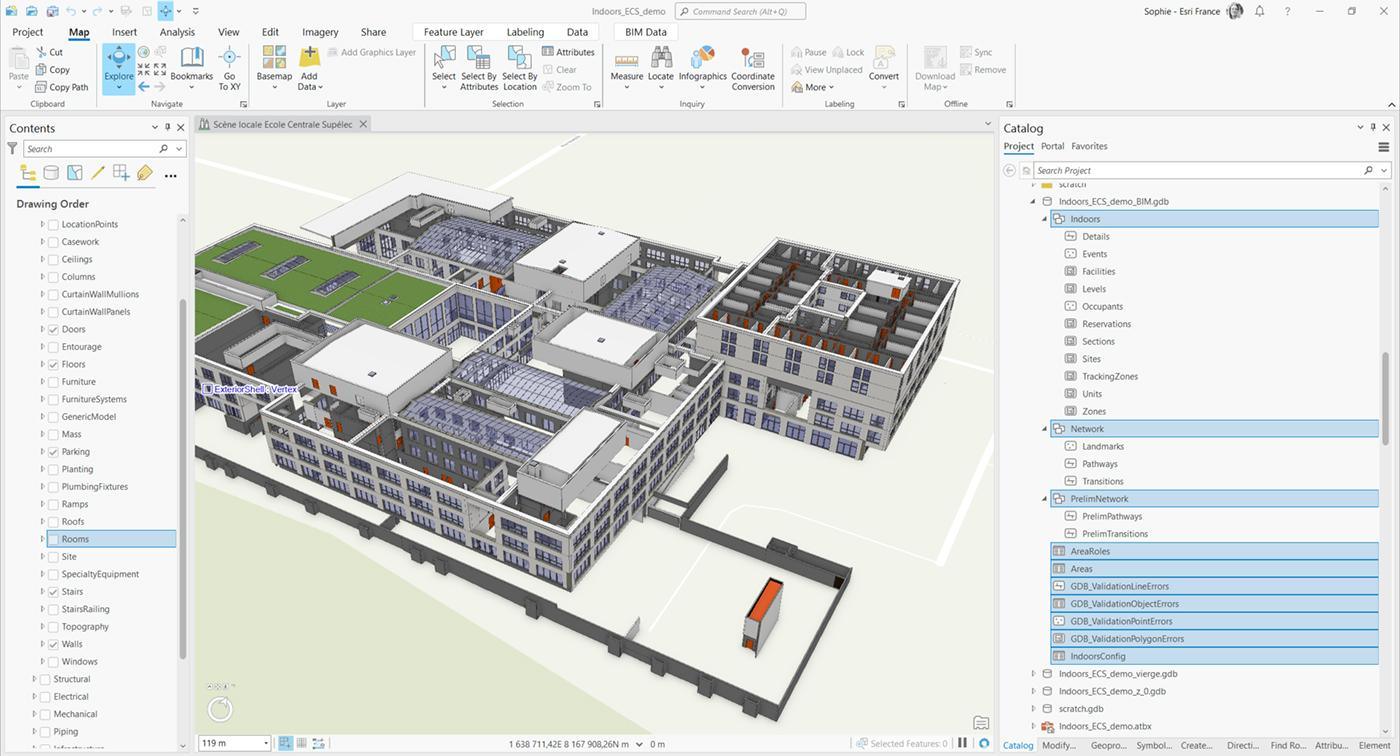Click the Zoom To selection button
Screen dimensions: 1400x756
click(x=568, y=87)
